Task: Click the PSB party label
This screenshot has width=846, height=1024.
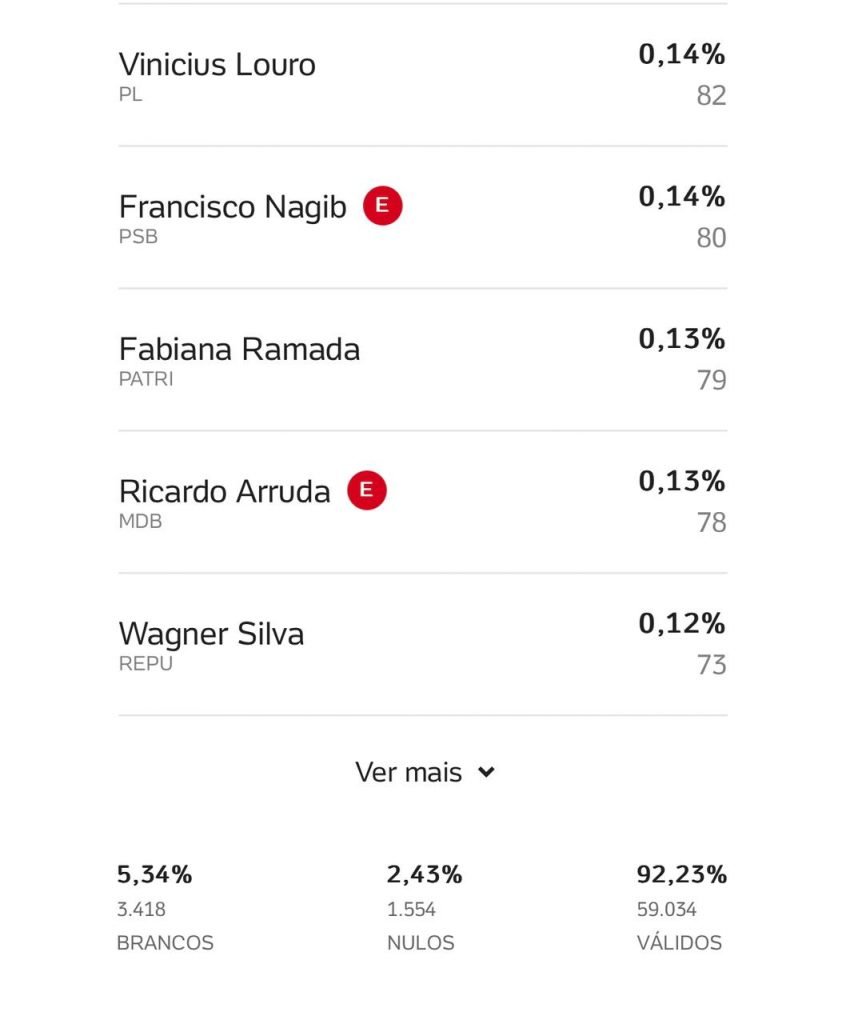Action: pos(138,236)
